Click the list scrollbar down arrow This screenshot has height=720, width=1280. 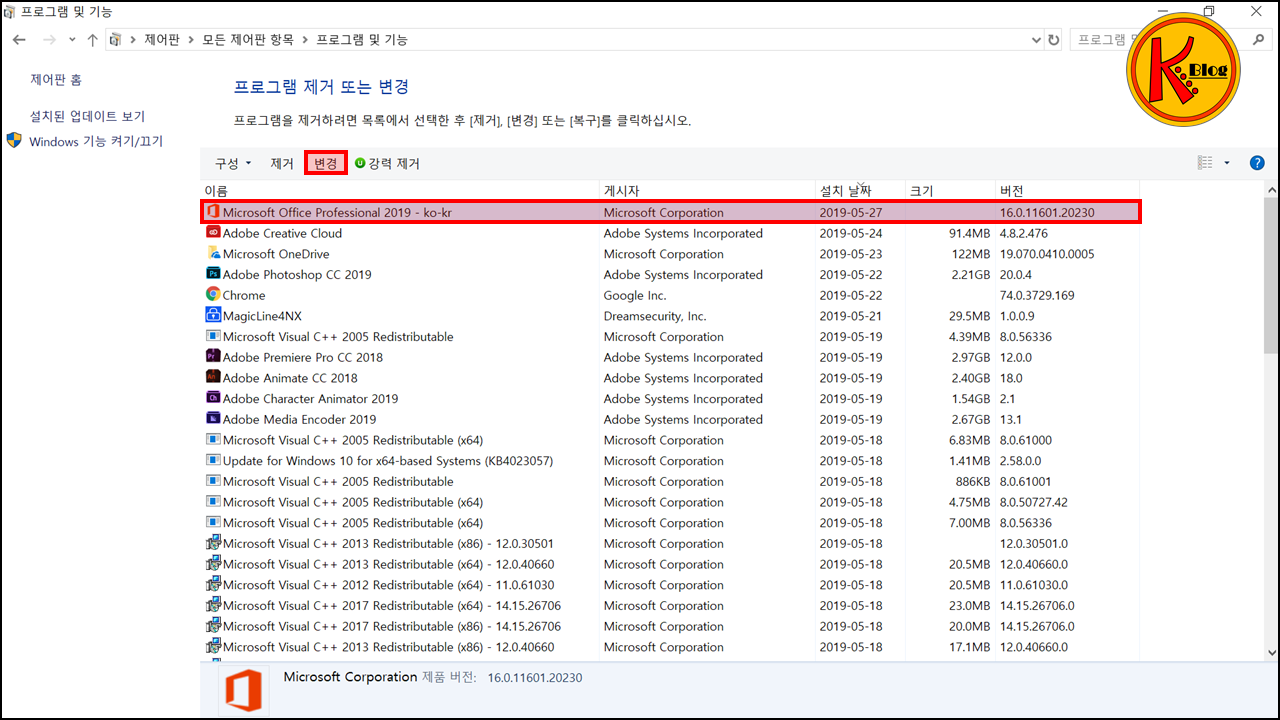click(1271, 652)
